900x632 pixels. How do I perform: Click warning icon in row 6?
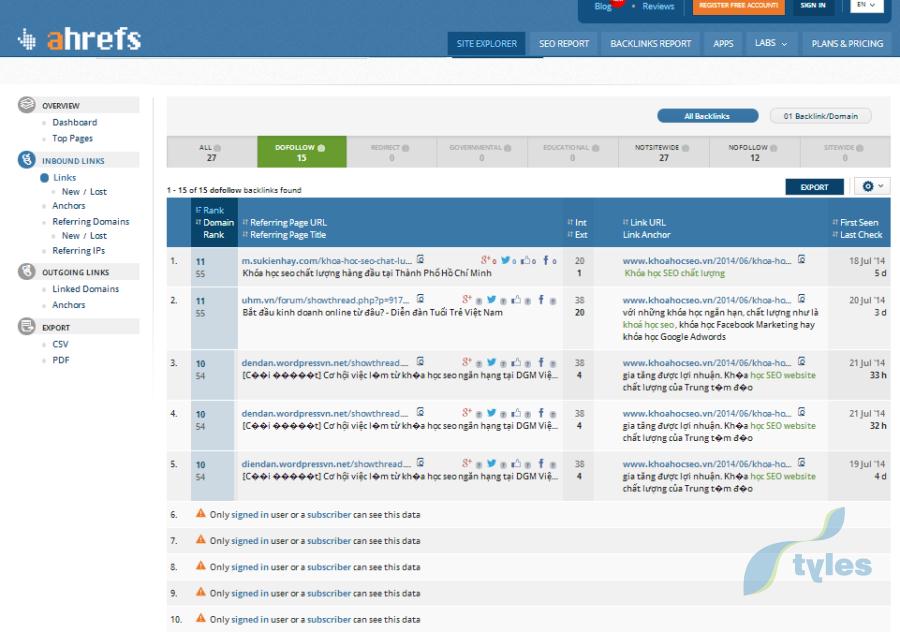[x=200, y=513]
